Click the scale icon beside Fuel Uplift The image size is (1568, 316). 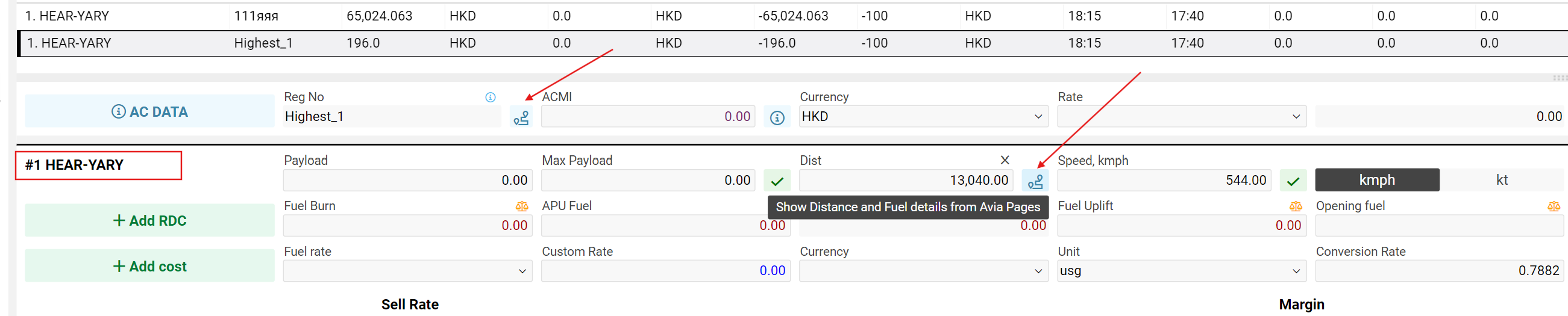pos(1295,206)
